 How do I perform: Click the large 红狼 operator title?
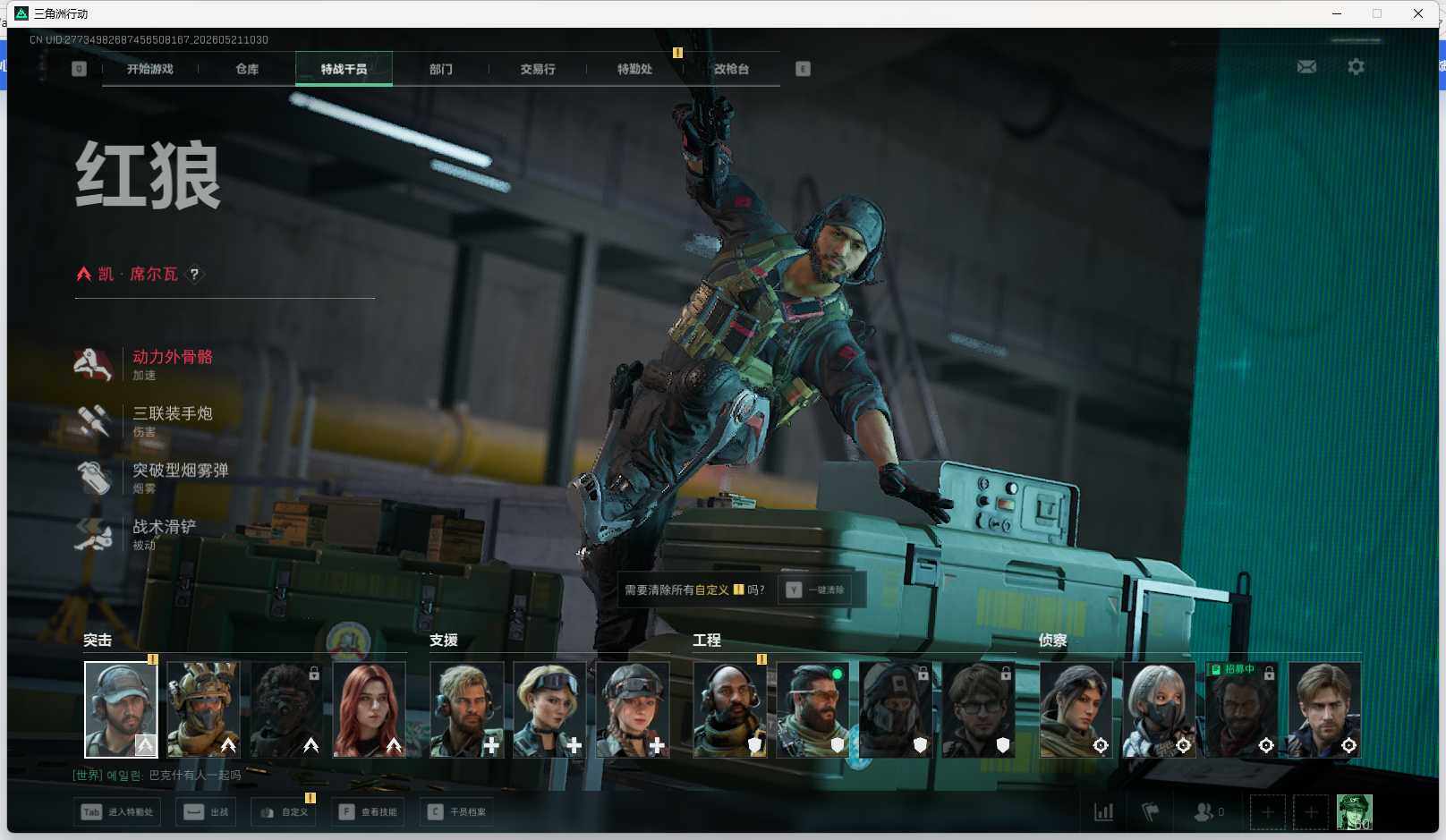(x=148, y=175)
